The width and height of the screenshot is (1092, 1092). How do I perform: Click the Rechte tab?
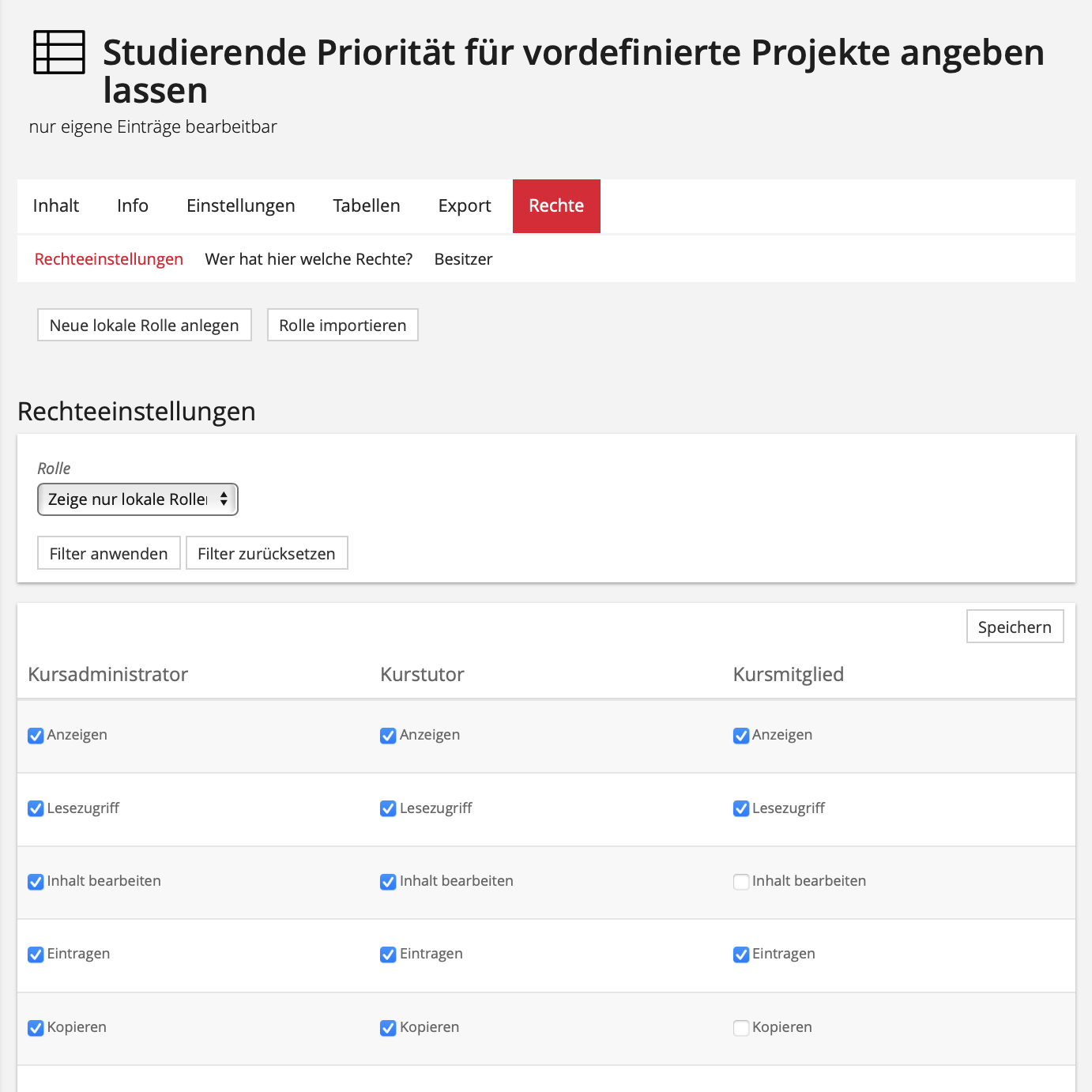point(556,206)
